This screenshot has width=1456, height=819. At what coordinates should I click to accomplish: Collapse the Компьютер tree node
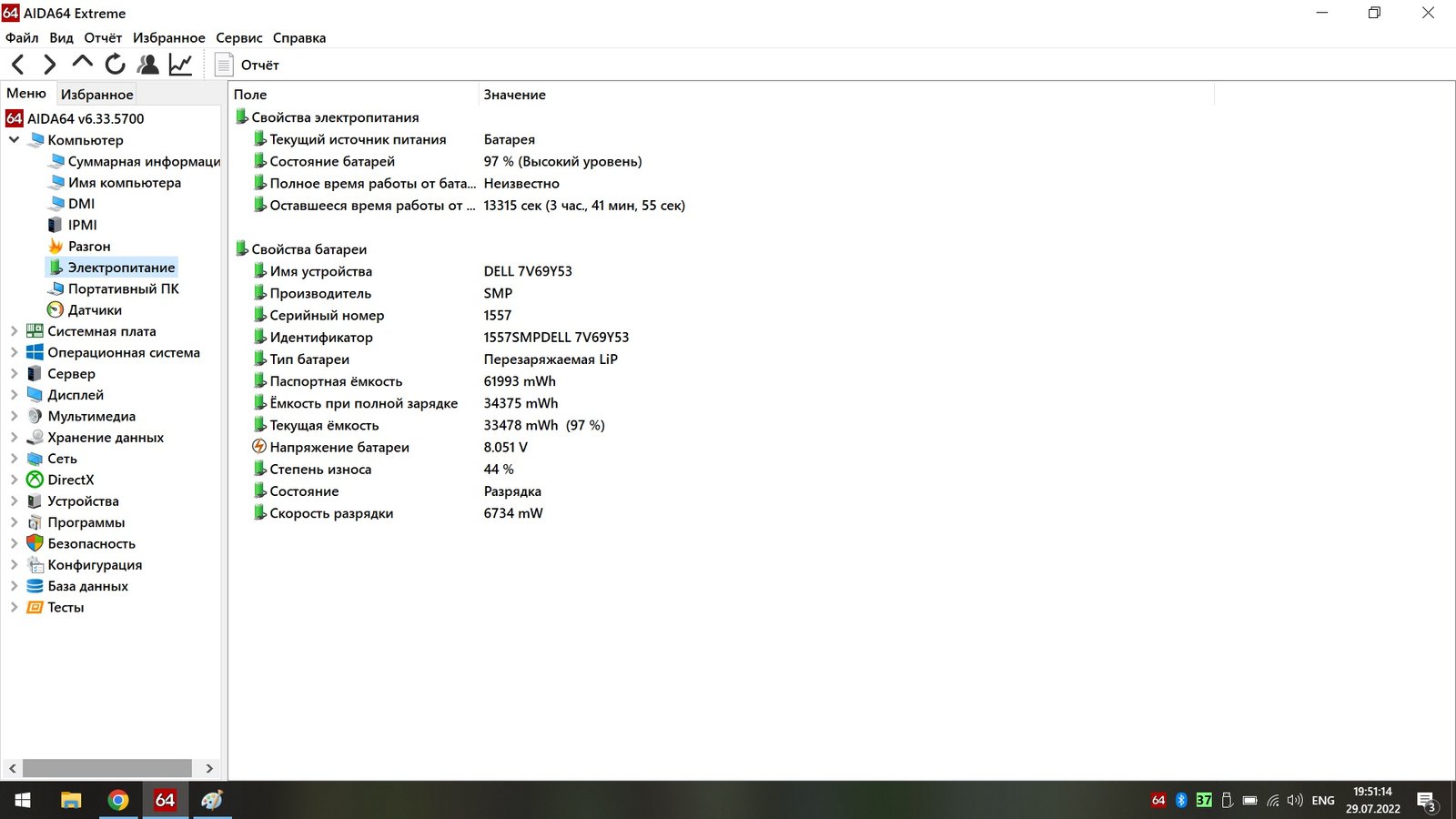tap(14, 140)
